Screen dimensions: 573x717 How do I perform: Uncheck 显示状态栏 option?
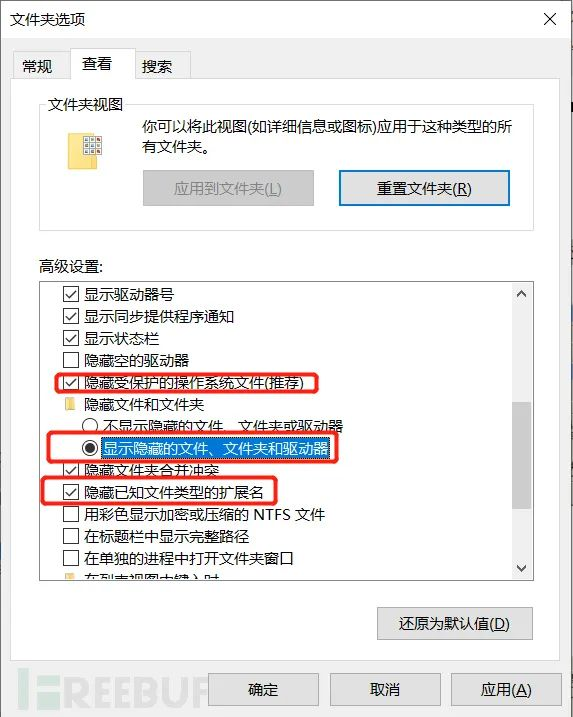tap(71, 338)
